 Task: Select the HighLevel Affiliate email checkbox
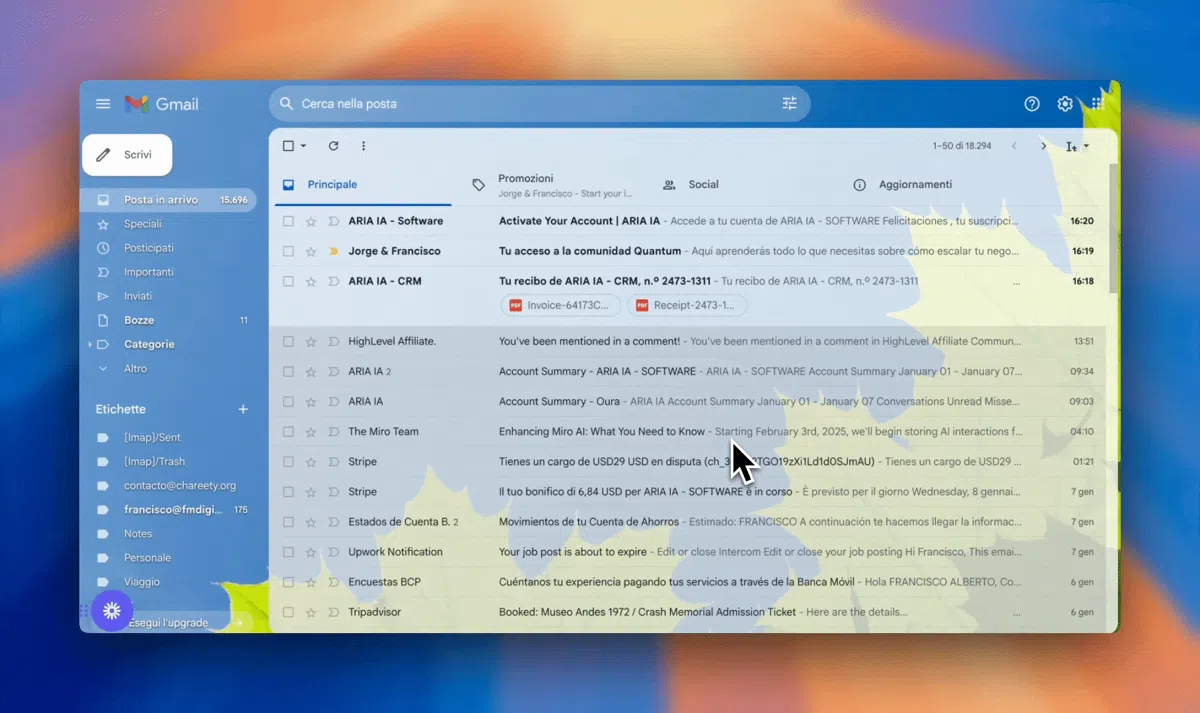point(288,342)
